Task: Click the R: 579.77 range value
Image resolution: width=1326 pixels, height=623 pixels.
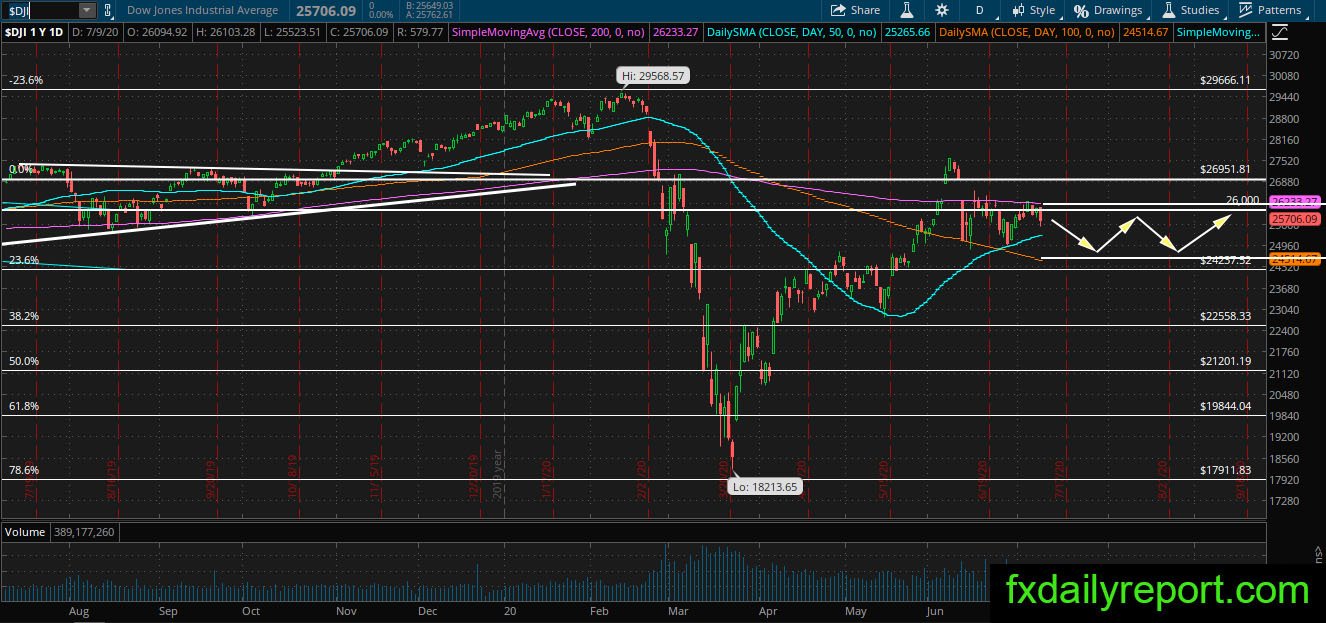Action: pyautogui.click(x=419, y=33)
